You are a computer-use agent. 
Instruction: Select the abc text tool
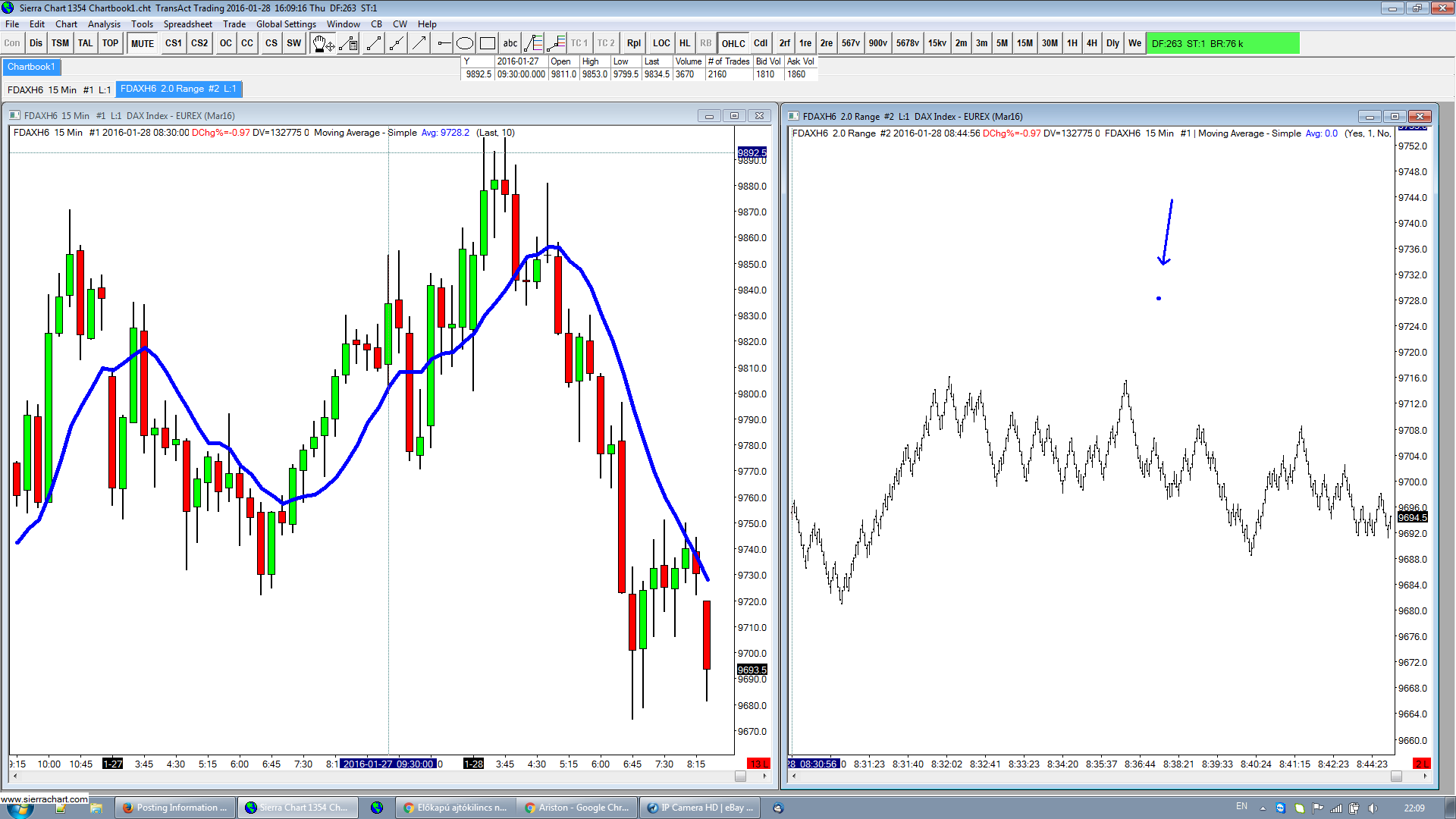[x=510, y=43]
